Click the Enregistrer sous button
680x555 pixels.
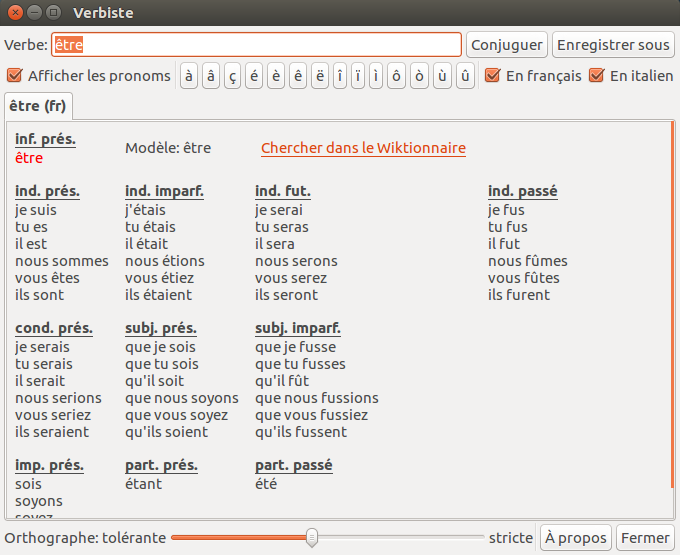click(613, 45)
